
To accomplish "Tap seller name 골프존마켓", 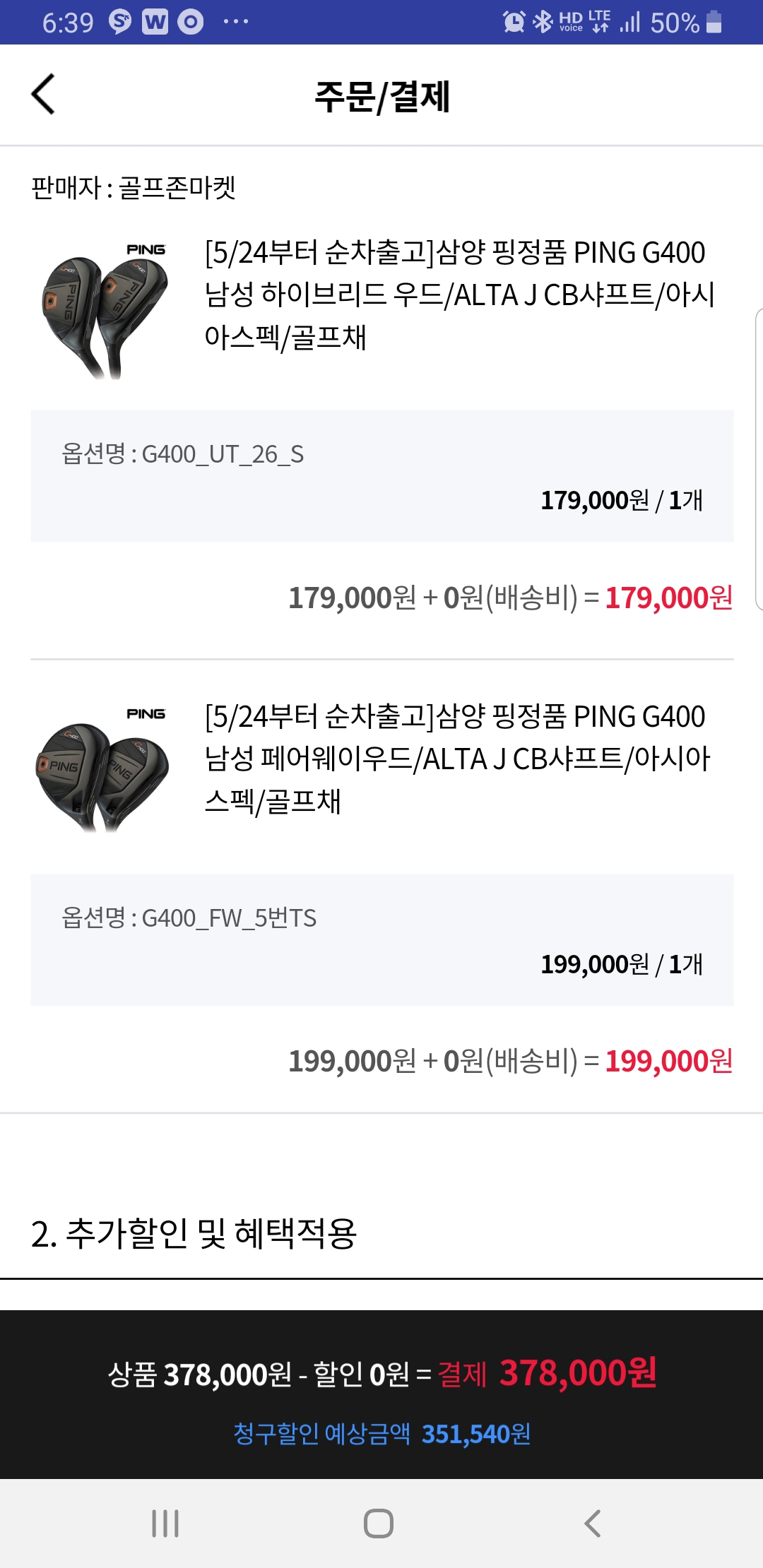I will pos(177,188).
